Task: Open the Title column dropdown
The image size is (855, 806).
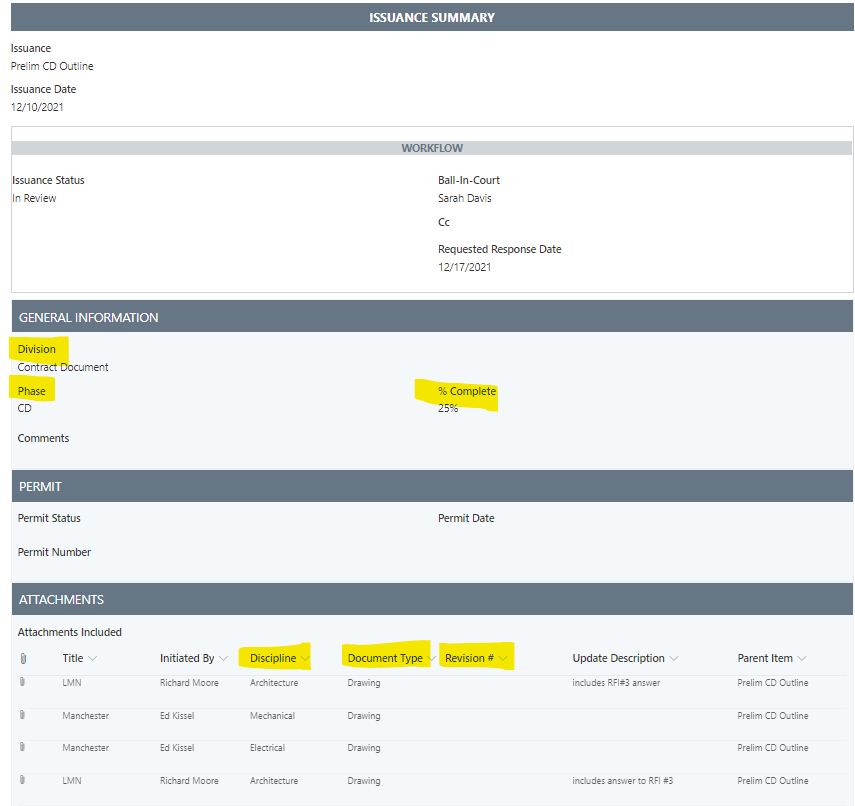Action: coord(91,658)
